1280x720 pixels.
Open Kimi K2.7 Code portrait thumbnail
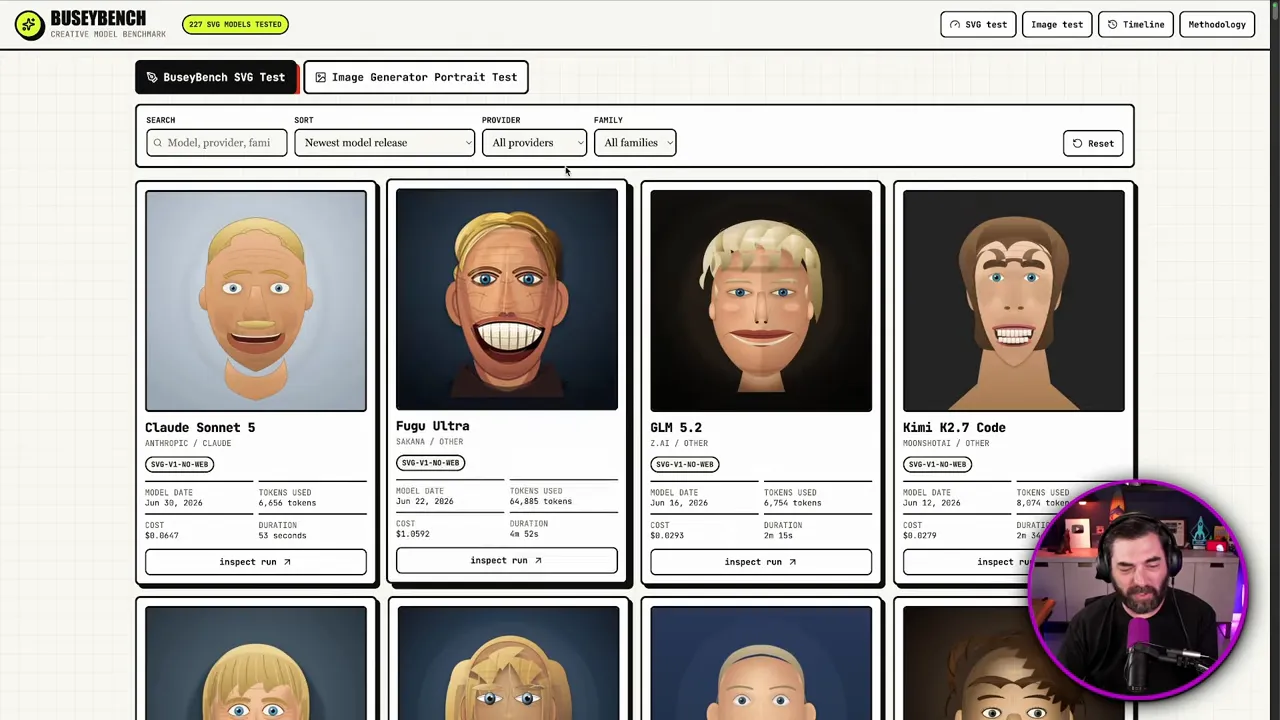point(1014,301)
